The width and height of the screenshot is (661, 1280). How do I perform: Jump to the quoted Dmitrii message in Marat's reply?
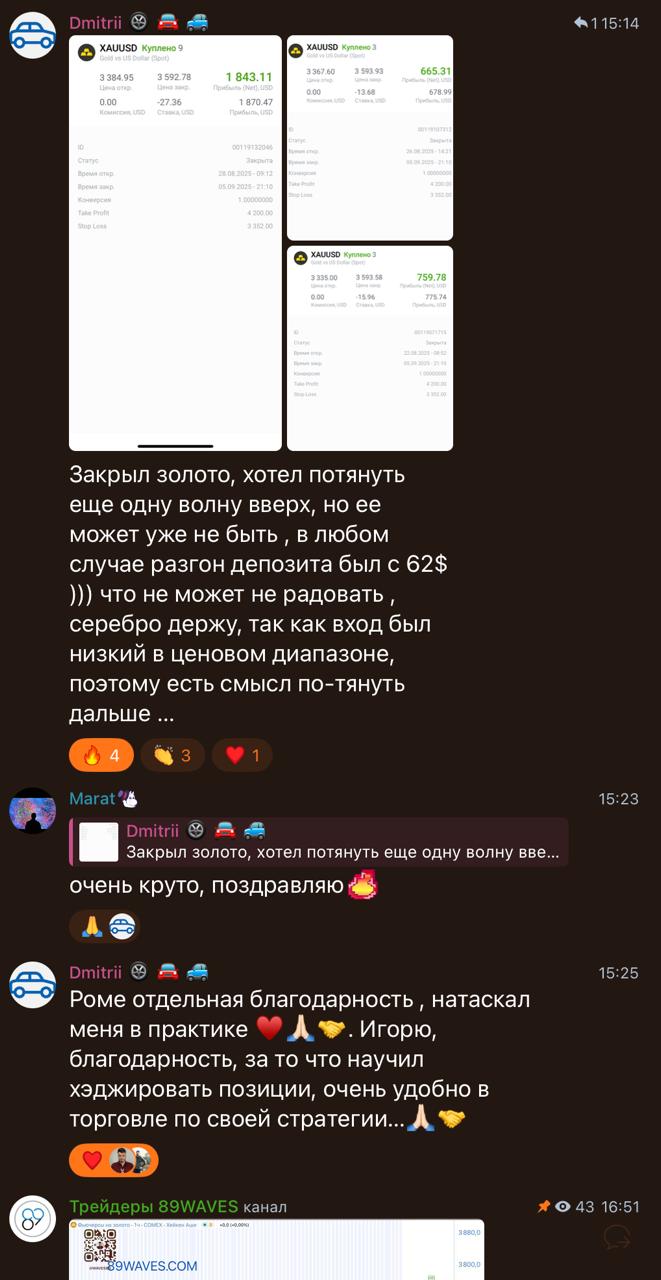click(318, 842)
